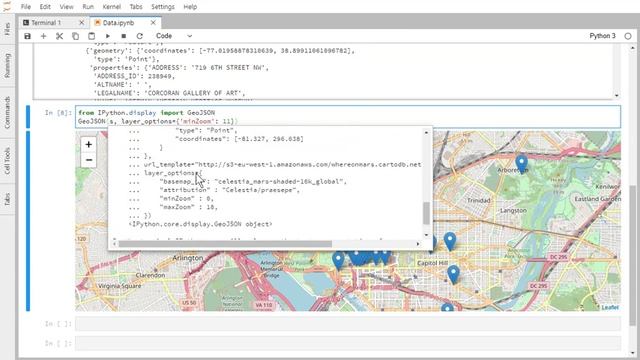640x360 pixels.
Task: Copy the selected cell using the toolbar icon
Action: point(76,36)
